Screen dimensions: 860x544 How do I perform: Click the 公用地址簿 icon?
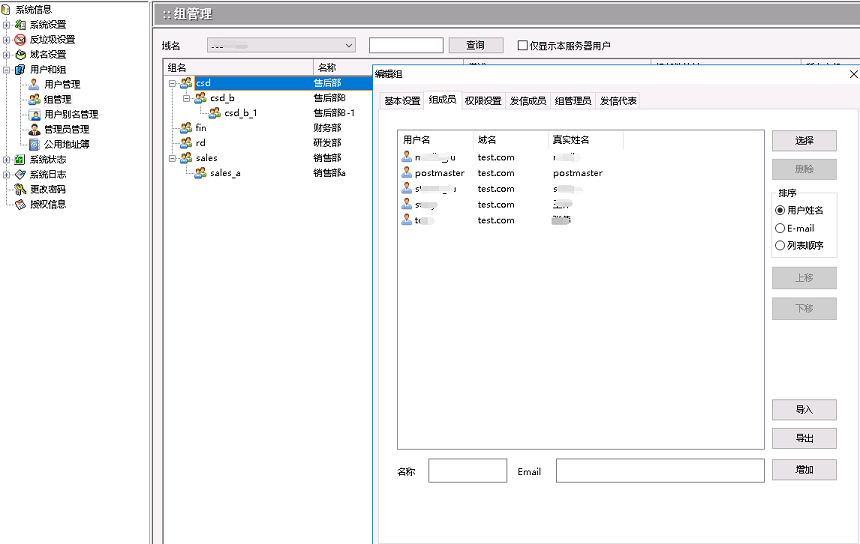click(x=35, y=144)
